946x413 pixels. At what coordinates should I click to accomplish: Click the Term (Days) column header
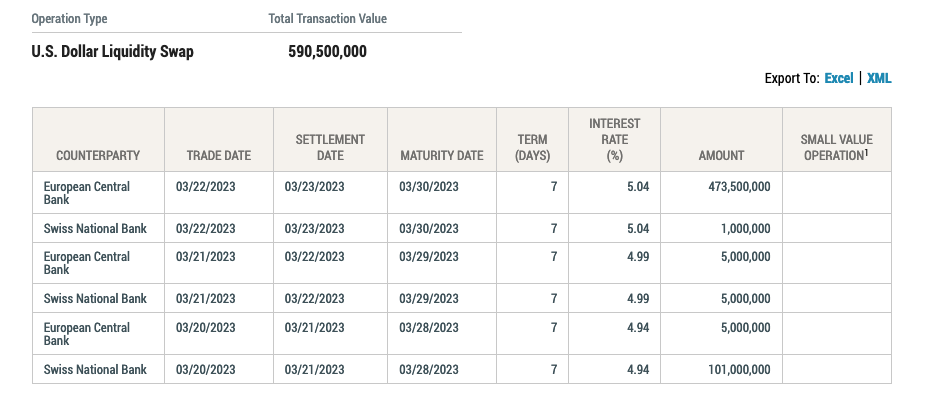click(x=532, y=147)
